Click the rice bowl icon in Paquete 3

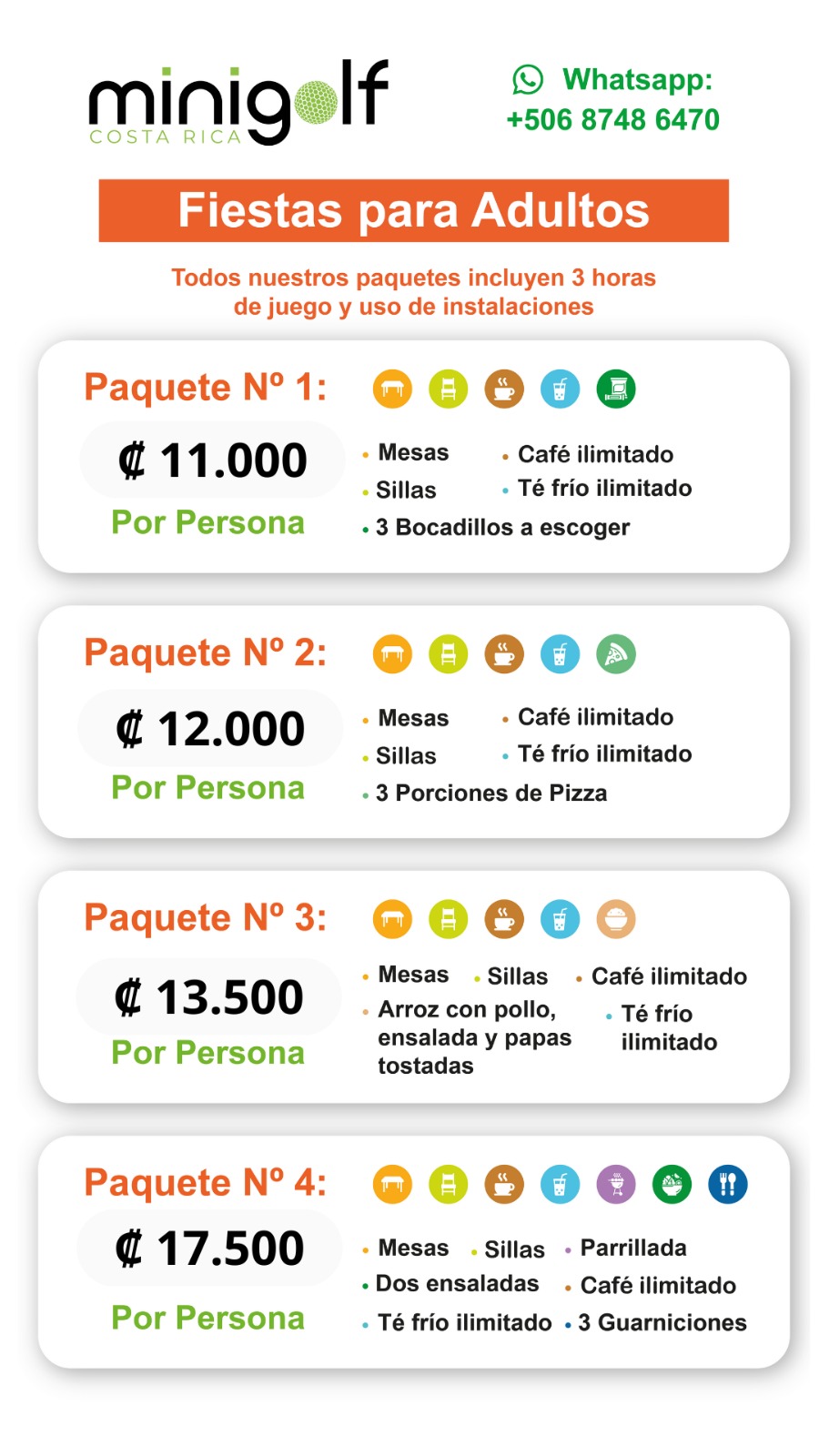point(616,919)
